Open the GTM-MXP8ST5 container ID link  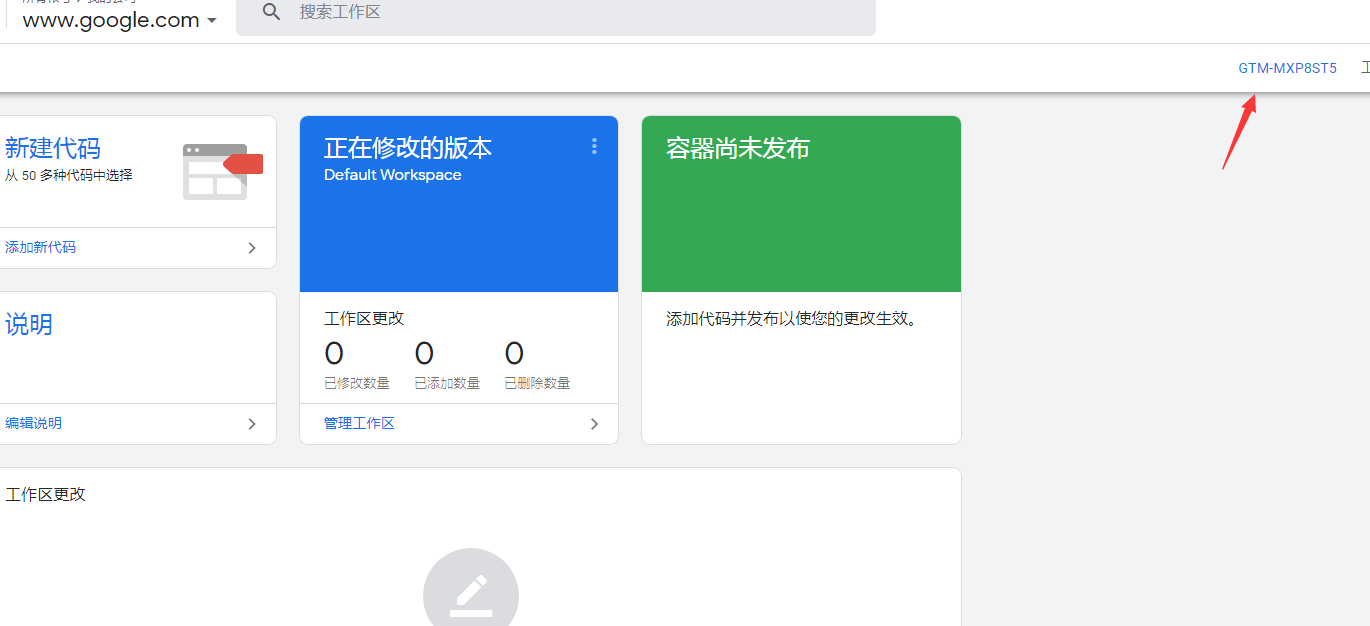tap(1287, 69)
